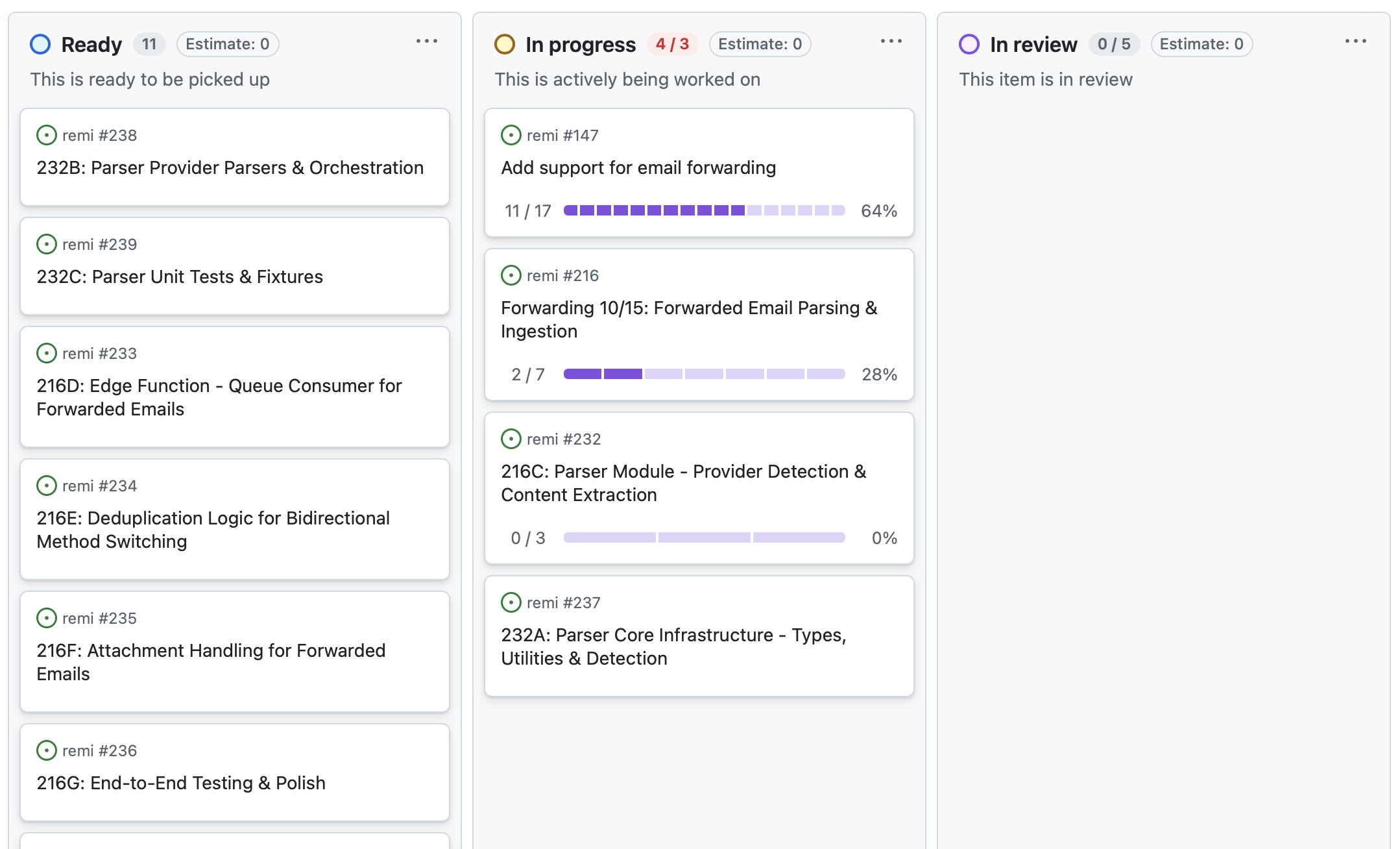Open the Ready column options menu
The height and width of the screenshot is (849, 1400).
point(427,42)
